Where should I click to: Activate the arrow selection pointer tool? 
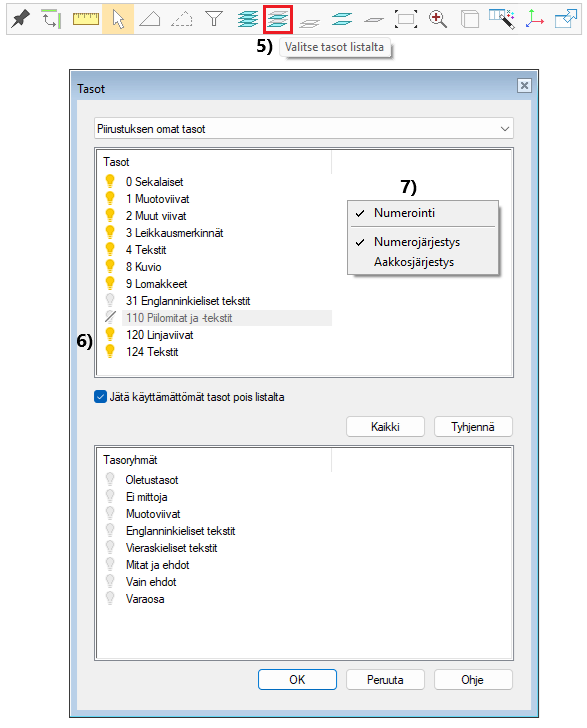(118, 19)
